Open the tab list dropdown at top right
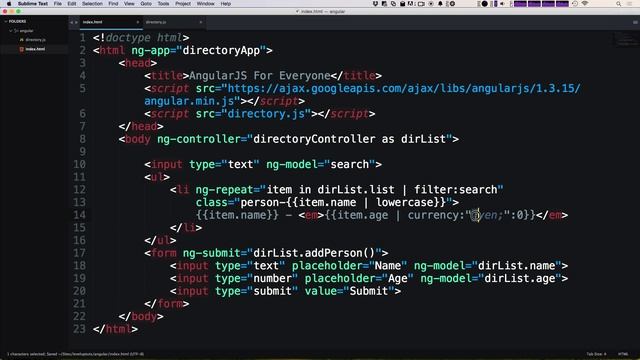Viewport: 640px width, 360px height. click(636, 22)
